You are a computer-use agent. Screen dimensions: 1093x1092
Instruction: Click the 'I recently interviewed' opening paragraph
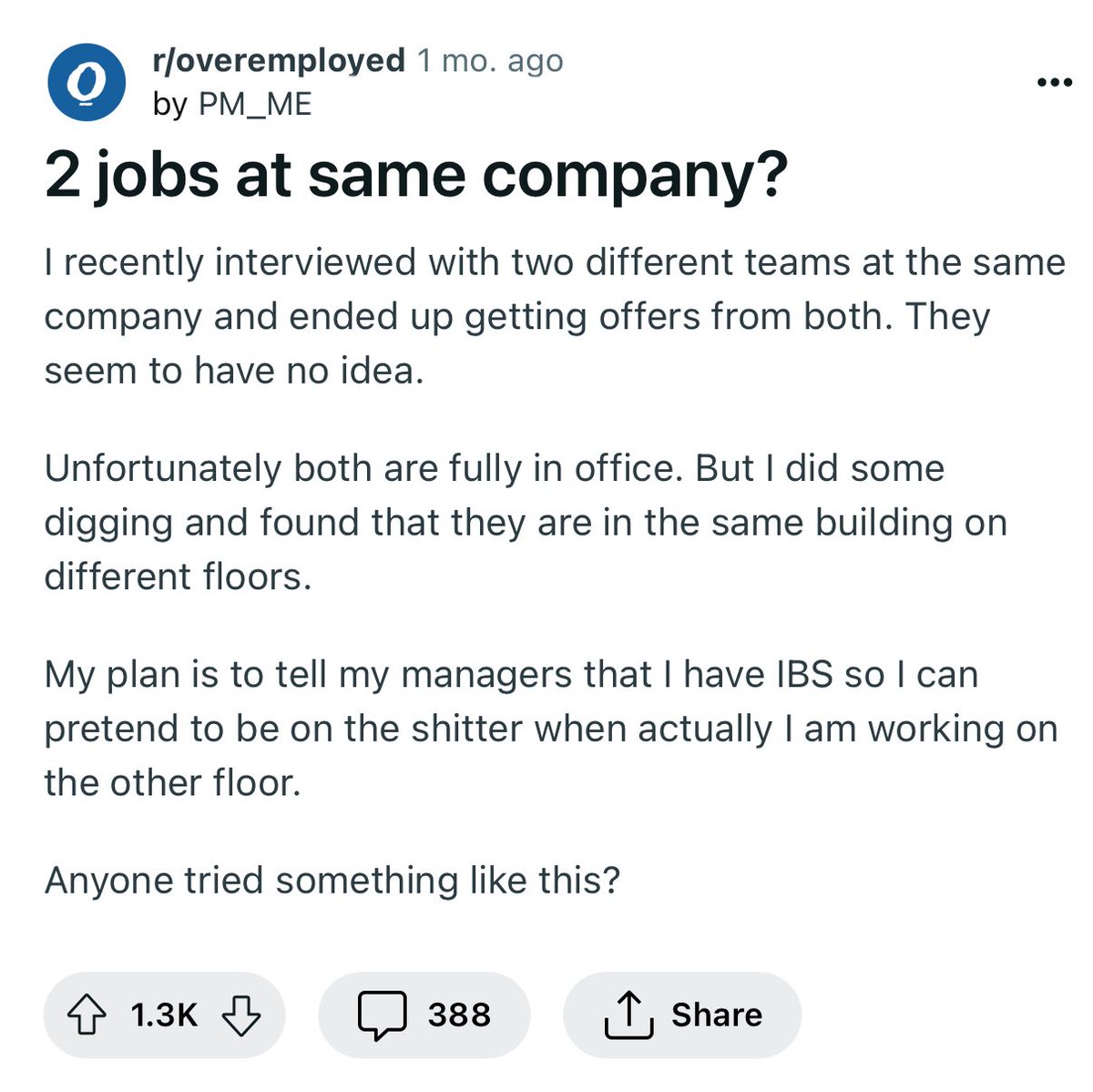[x=555, y=316]
